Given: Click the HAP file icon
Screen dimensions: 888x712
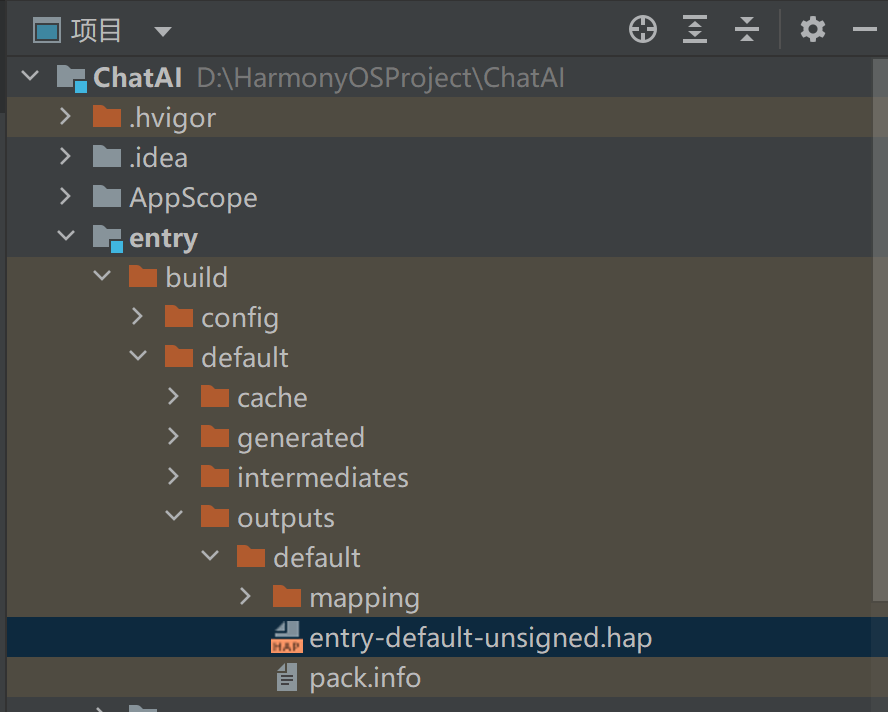Looking at the screenshot, I should pos(287,637).
